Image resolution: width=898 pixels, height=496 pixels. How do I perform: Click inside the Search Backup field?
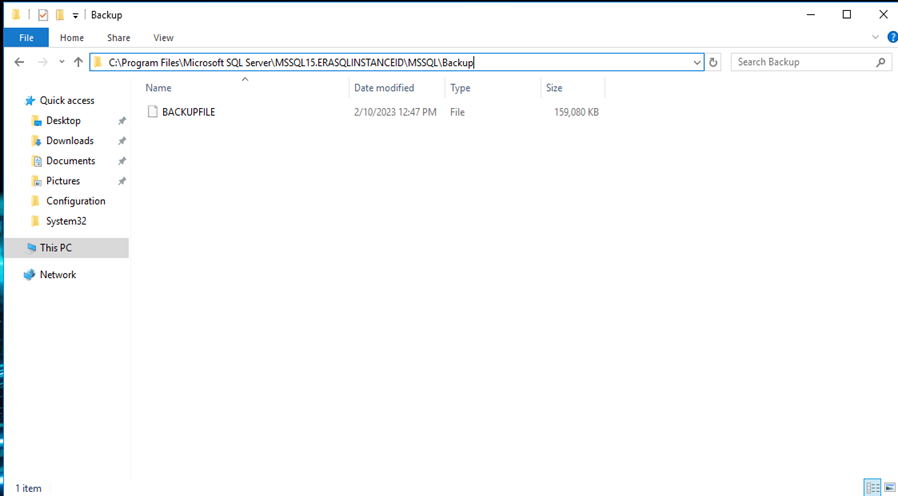[x=800, y=62]
